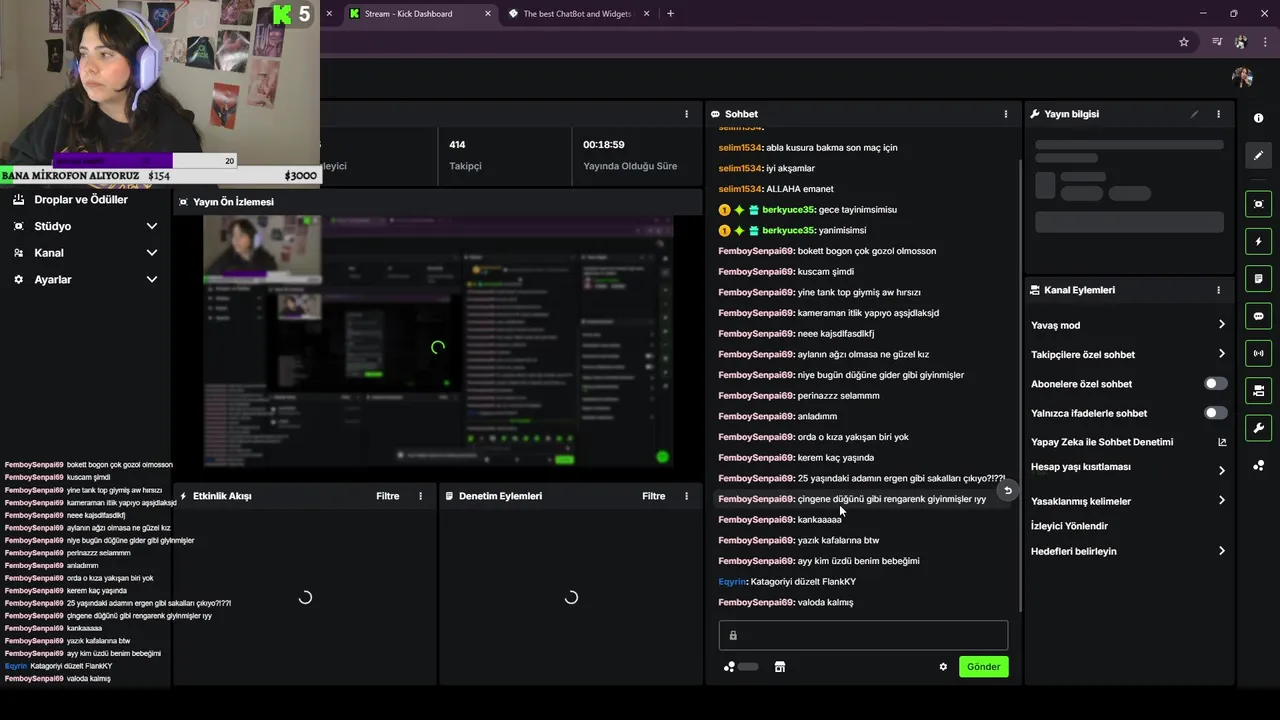The image size is (1280, 720).
Task: Click İzleyici Yönlendir option
Action: [x=1069, y=526]
